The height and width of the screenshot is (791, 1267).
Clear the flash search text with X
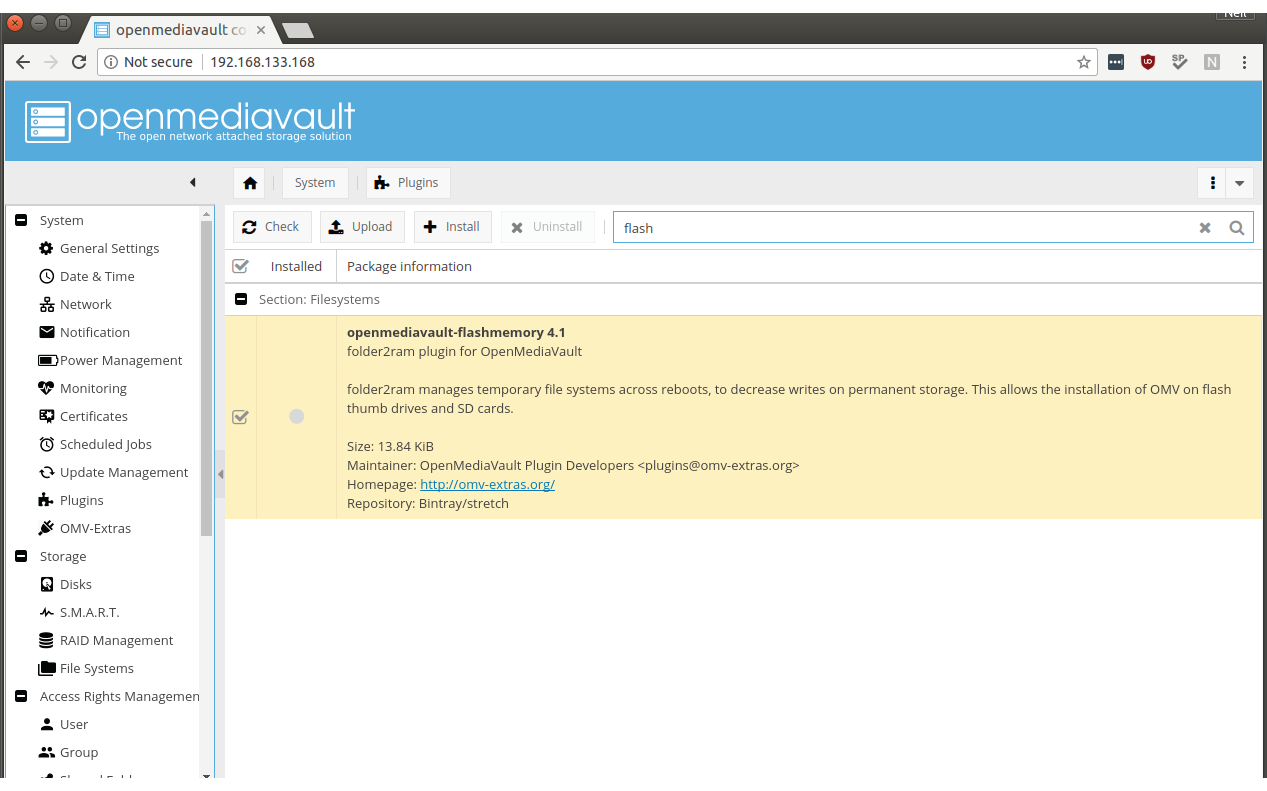tap(1205, 228)
